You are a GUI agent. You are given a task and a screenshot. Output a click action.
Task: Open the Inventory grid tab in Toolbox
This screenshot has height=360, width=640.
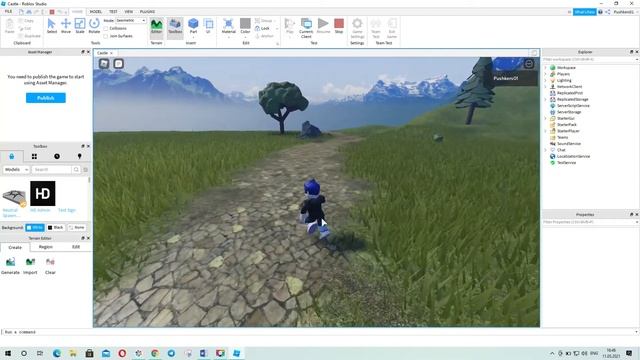pos(34,156)
